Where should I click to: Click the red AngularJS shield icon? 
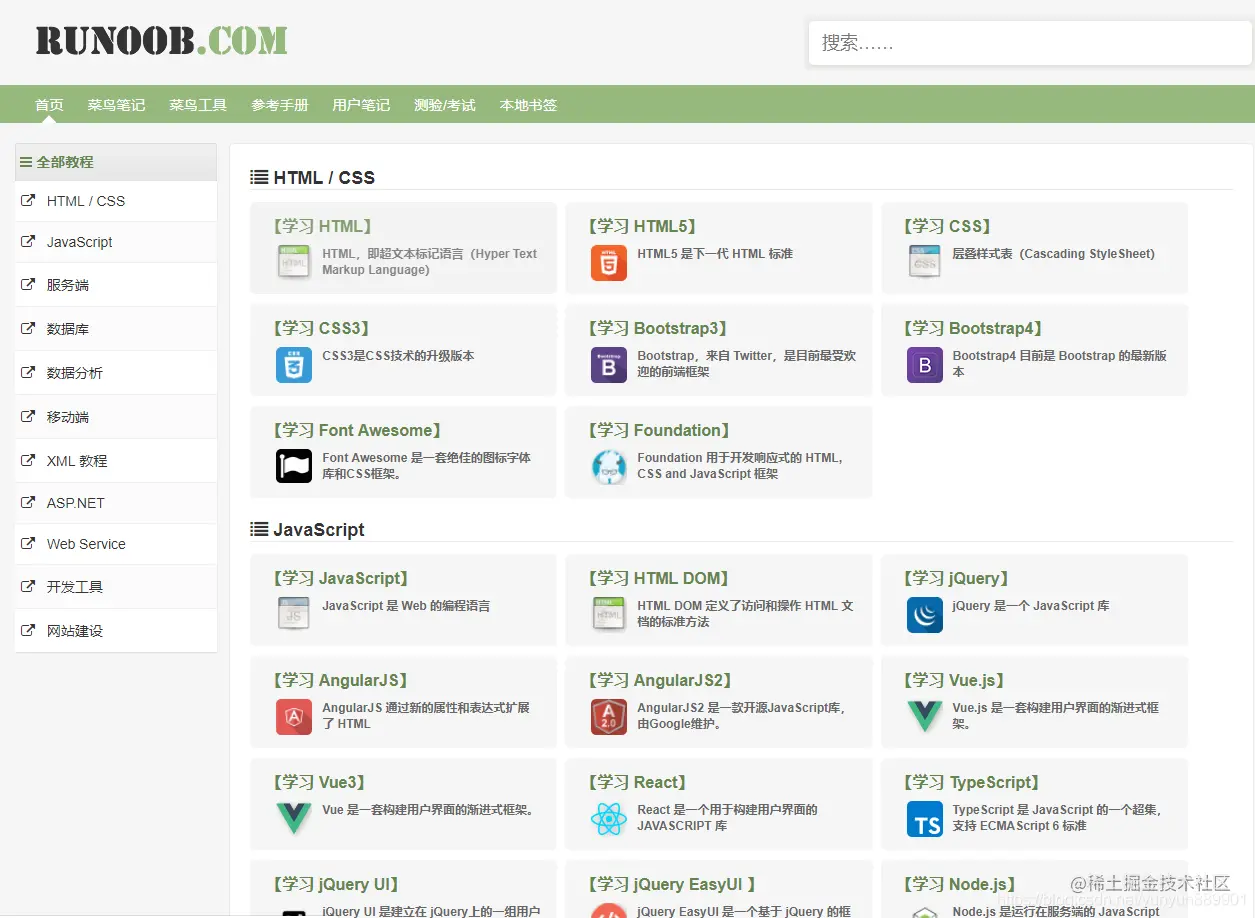pos(294,716)
